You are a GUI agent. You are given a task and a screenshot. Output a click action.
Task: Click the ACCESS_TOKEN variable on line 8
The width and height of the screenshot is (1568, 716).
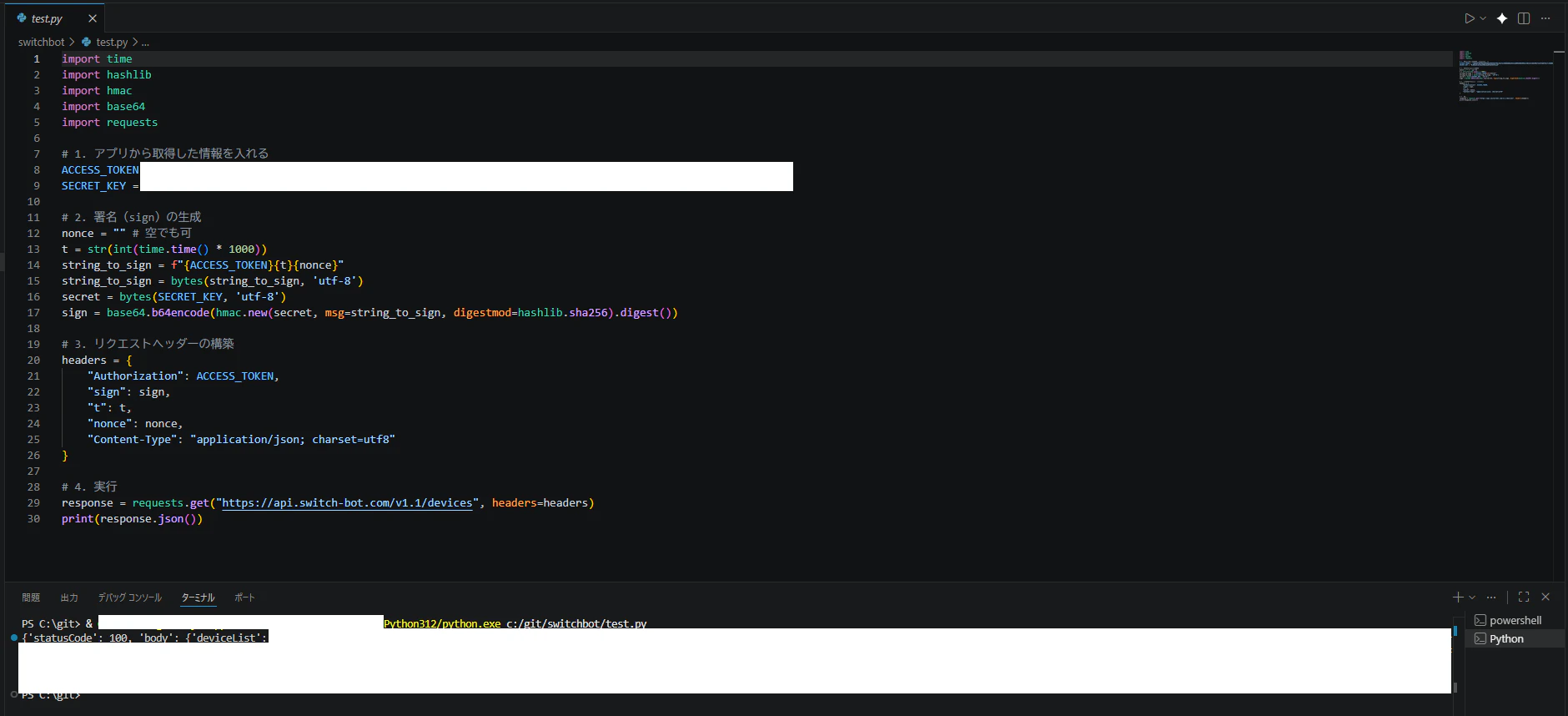click(x=100, y=170)
